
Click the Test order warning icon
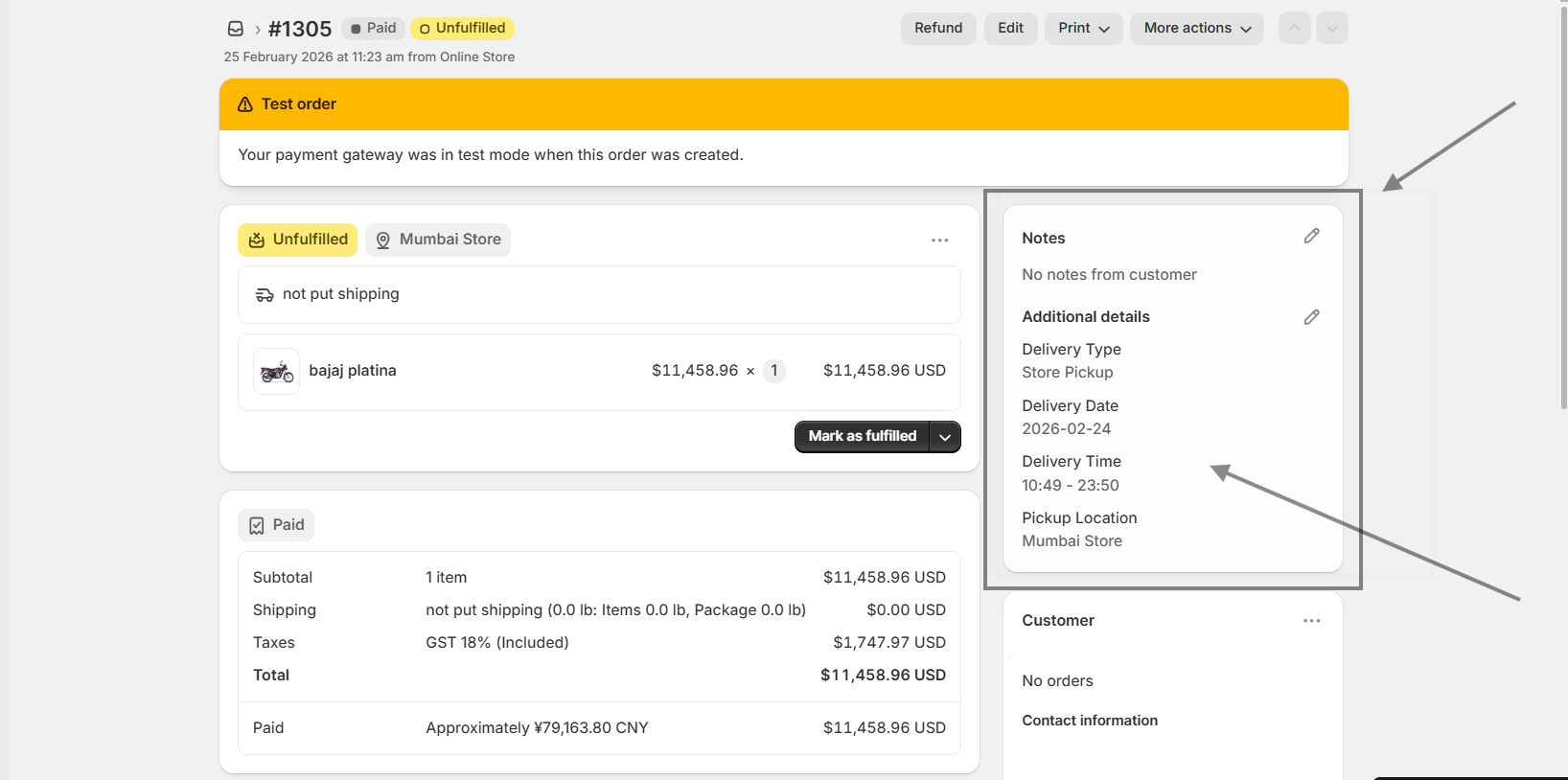pos(245,104)
